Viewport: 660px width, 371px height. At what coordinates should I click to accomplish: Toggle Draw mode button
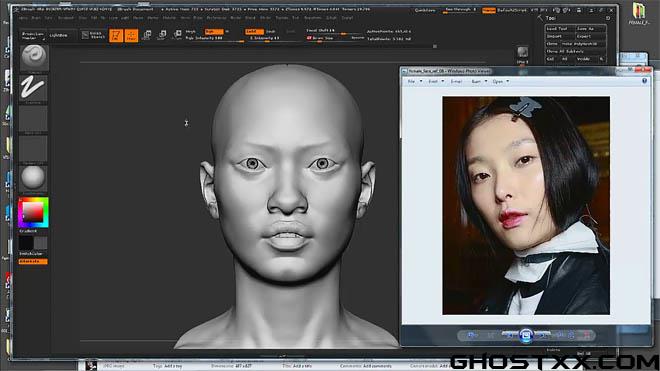(131, 36)
